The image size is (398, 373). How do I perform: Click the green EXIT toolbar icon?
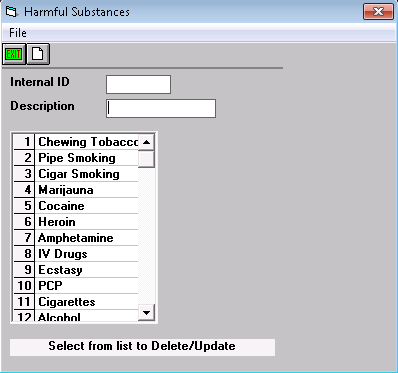point(14,54)
